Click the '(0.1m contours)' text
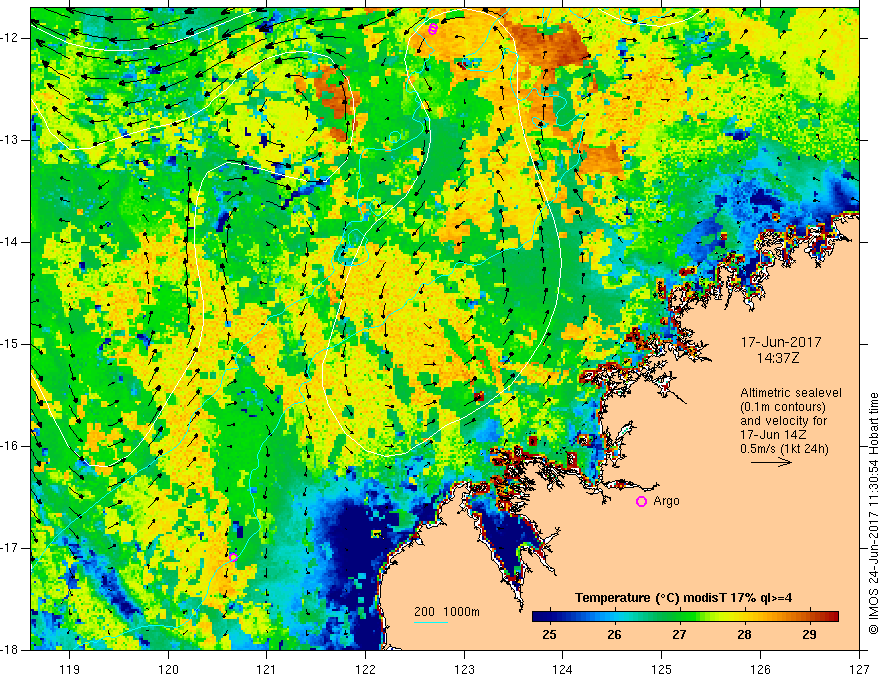 (782, 407)
